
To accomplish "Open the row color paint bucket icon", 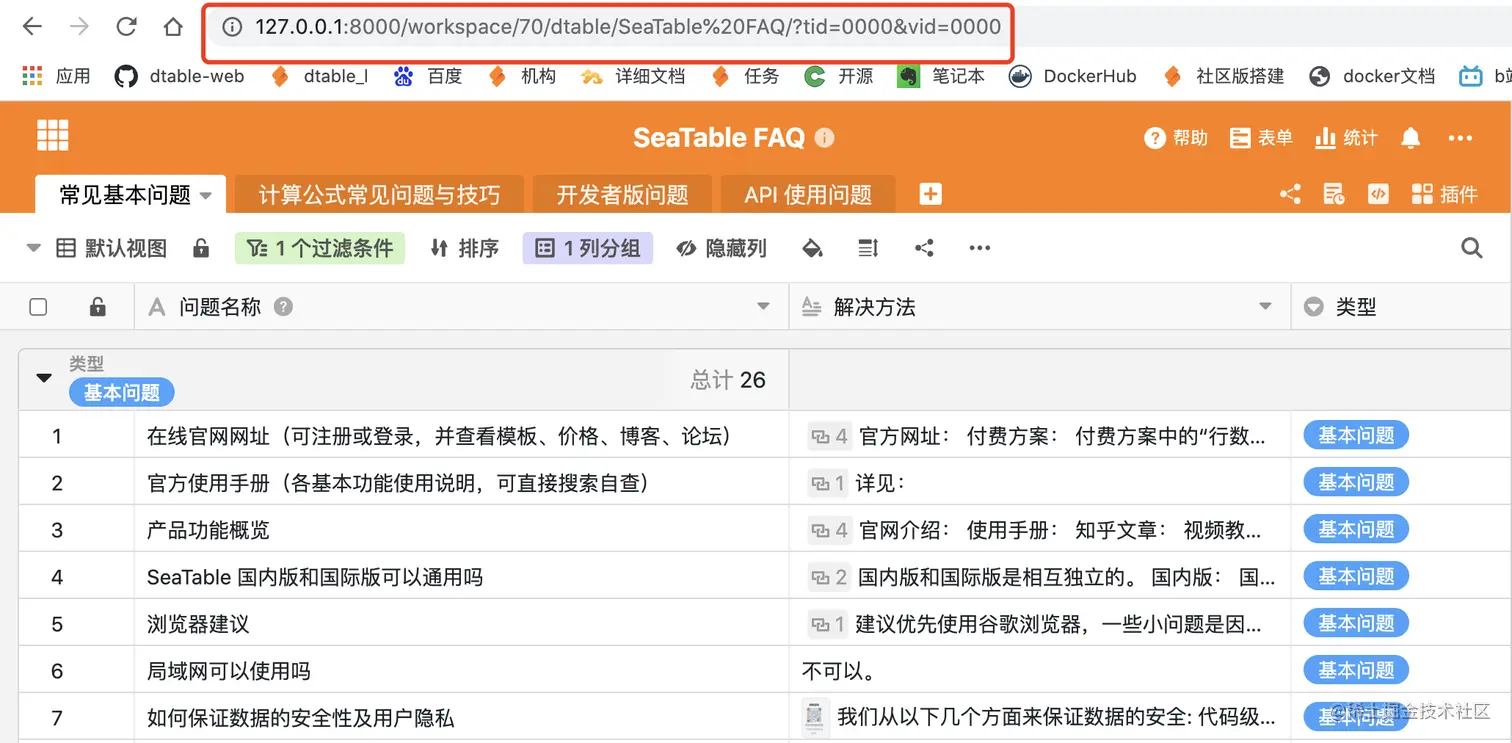I will (813, 248).
